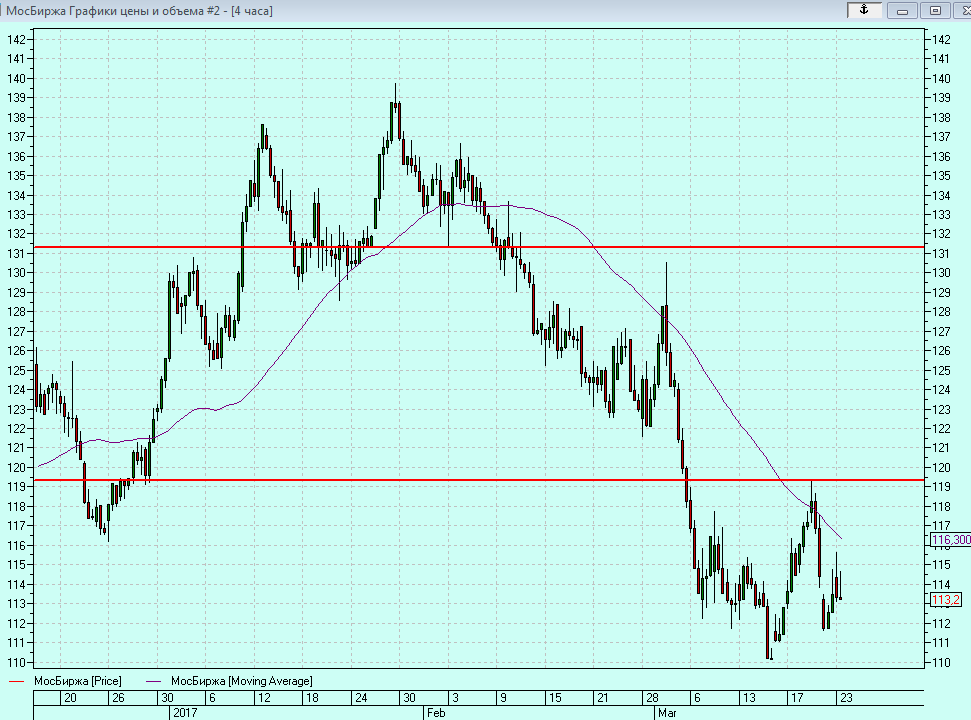This screenshot has width=971, height=720.
Task: Click date label '20' on the time axis
Action: 70,698
